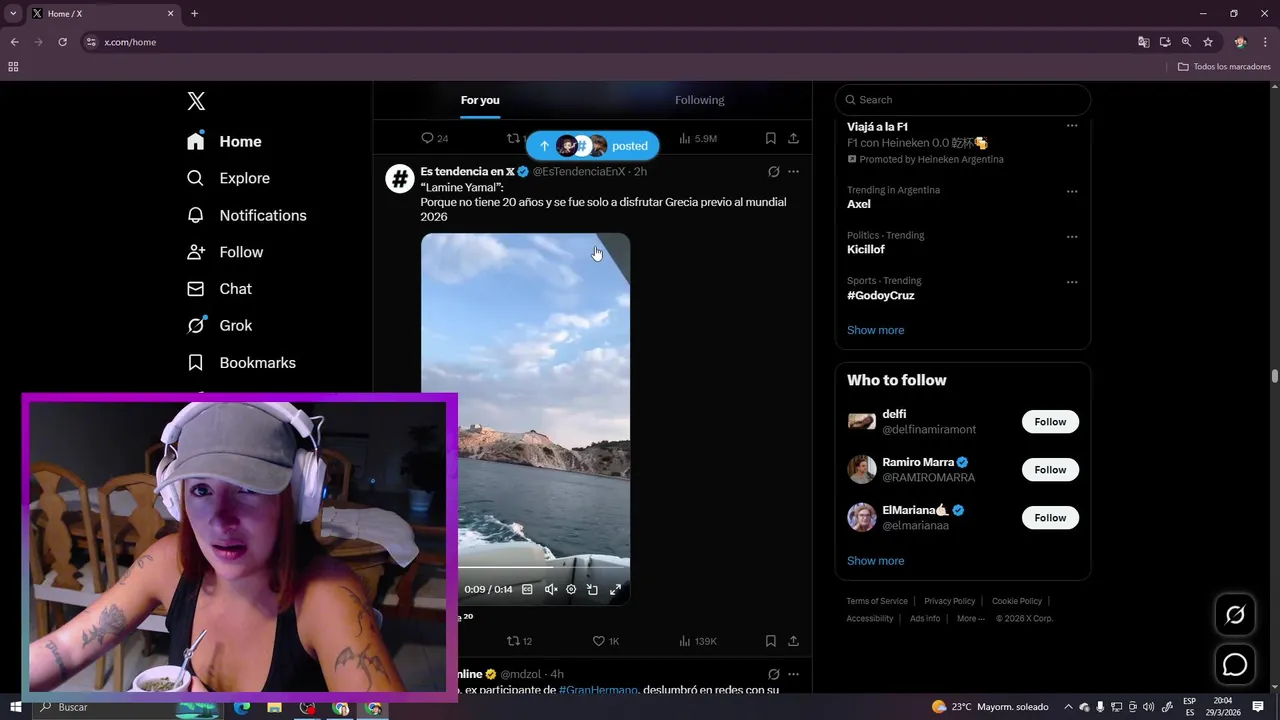Screen dimensions: 1280x720
Task: Click the zoom magnifier in address bar
Action: tap(1186, 42)
